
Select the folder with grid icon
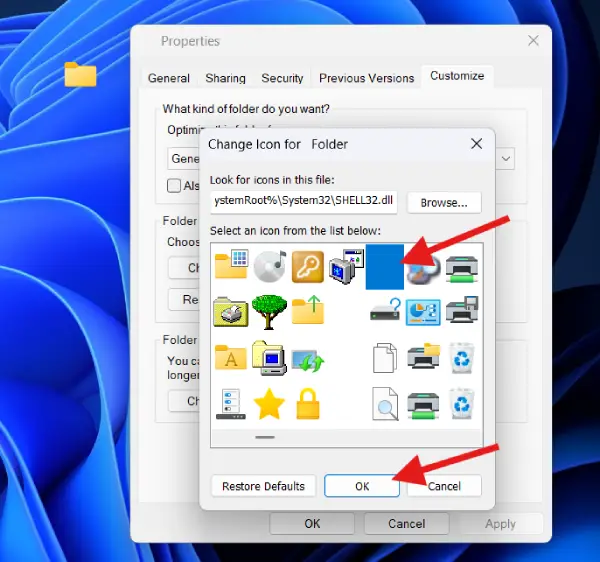point(231,264)
